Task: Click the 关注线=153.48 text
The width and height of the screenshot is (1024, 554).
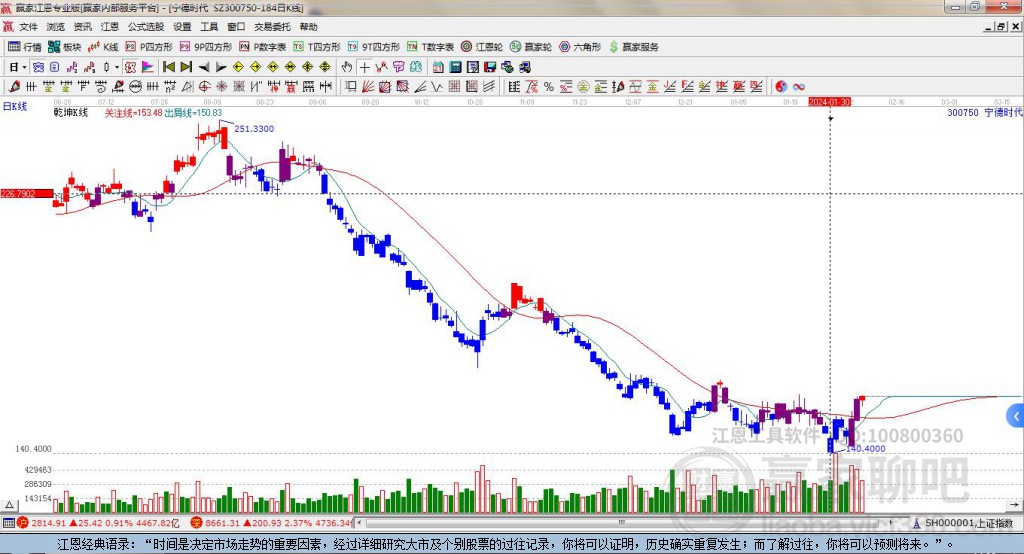Action: pos(133,113)
